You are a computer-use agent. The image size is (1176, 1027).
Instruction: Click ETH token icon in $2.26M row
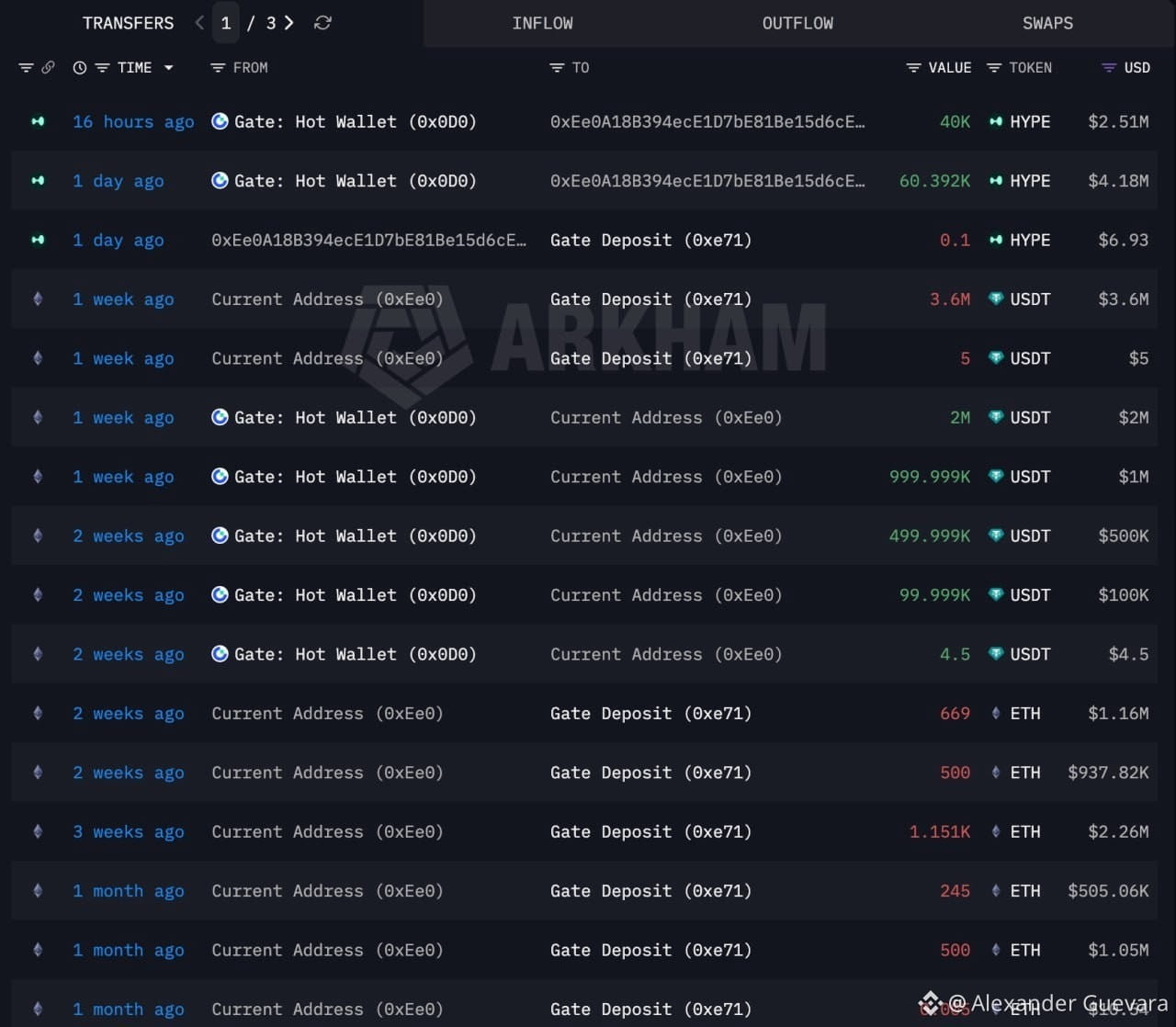coord(996,831)
